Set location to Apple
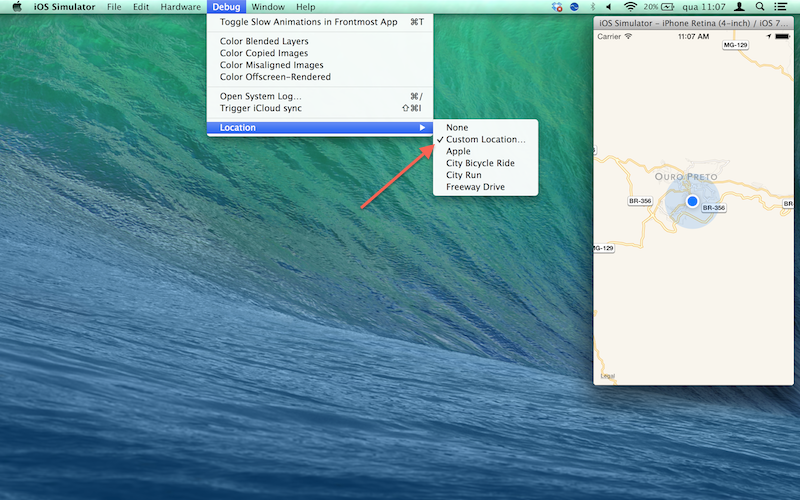800x500 pixels. pos(485,152)
